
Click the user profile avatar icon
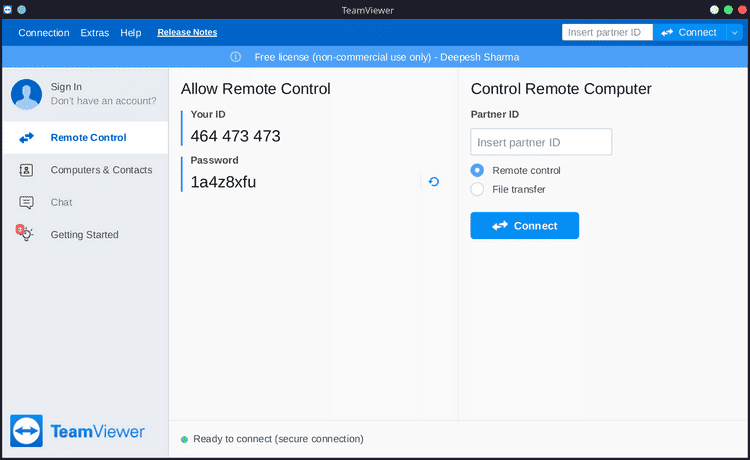pos(26,94)
